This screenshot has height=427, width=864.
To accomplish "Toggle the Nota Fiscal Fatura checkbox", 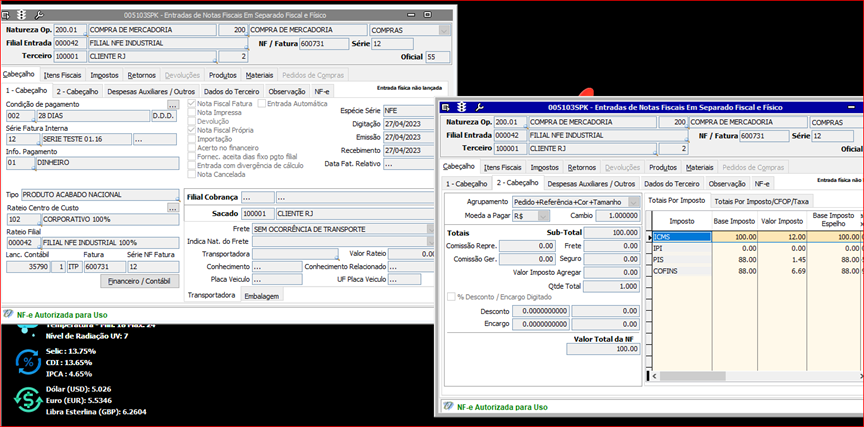I will click(x=192, y=104).
